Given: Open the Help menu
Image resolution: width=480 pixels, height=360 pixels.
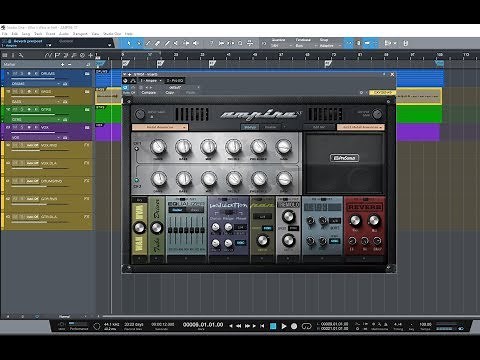Looking at the screenshot, I should [x=129, y=34].
